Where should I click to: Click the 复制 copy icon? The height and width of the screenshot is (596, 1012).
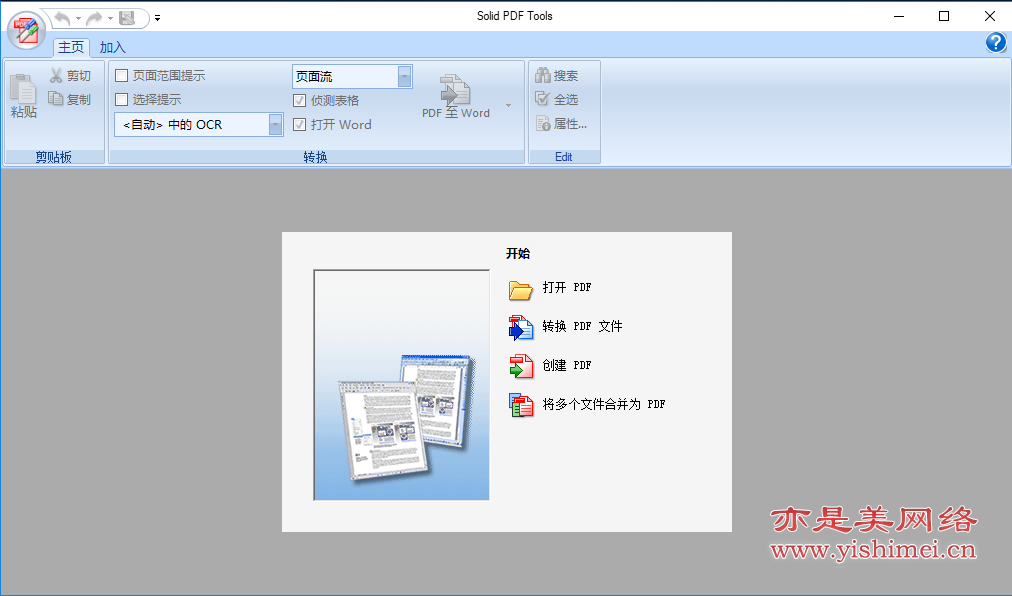coord(56,99)
